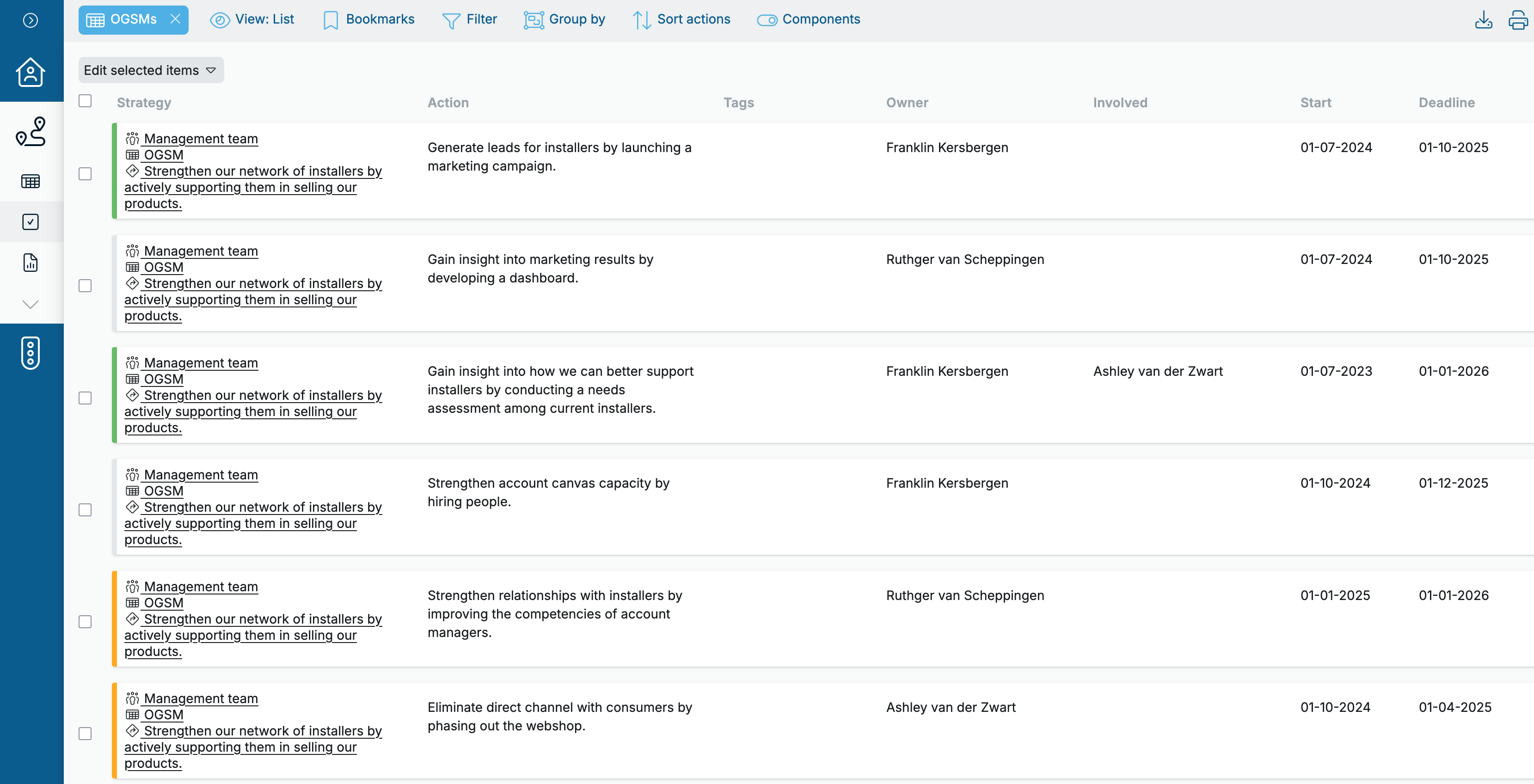Click the orange status bar of account managers row
Image resolution: width=1534 pixels, height=784 pixels.
(114, 619)
